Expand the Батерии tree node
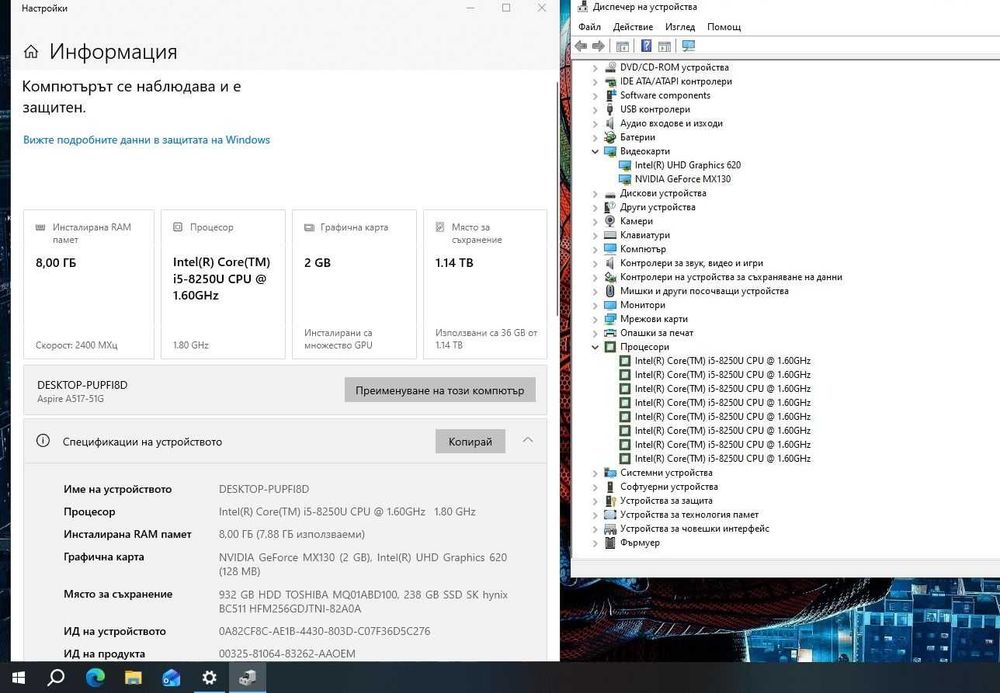The height and width of the screenshot is (693, 1000). coord(595,138)
